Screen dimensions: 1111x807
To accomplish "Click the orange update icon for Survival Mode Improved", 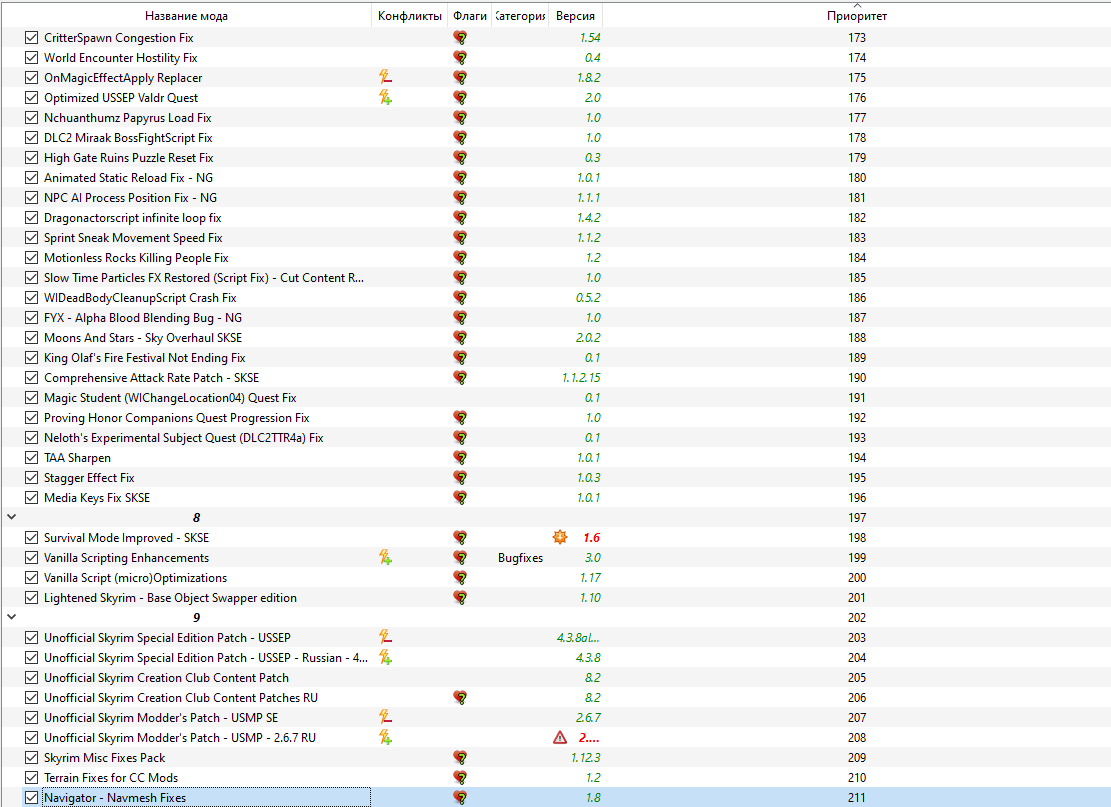I will 560,537.
